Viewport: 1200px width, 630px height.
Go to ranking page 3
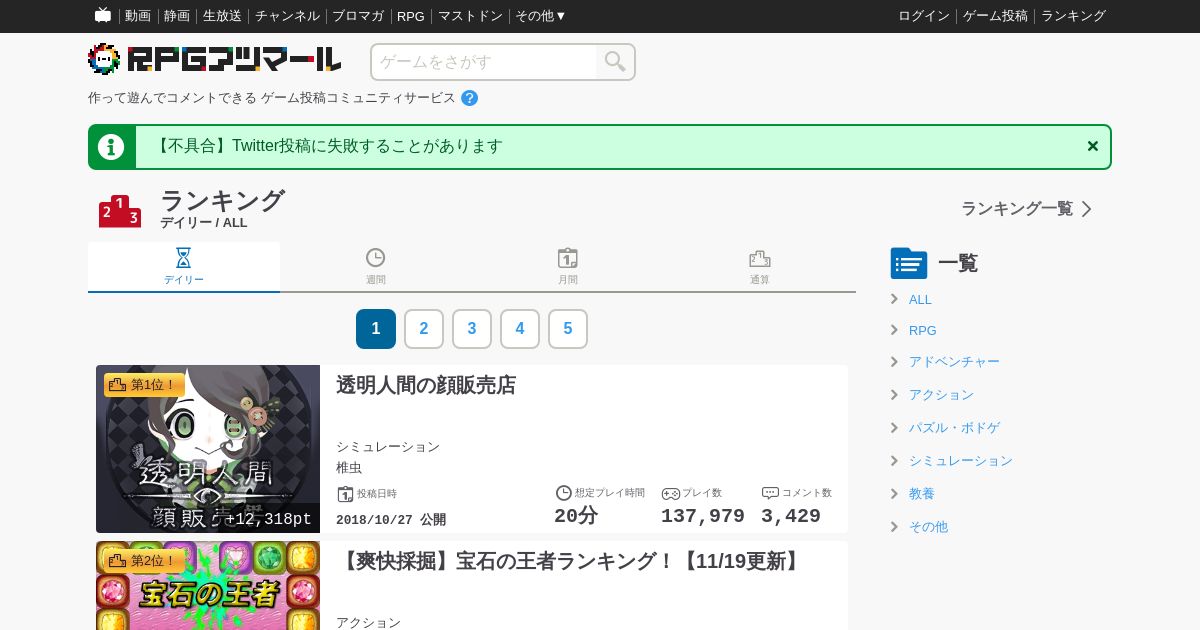472,329
